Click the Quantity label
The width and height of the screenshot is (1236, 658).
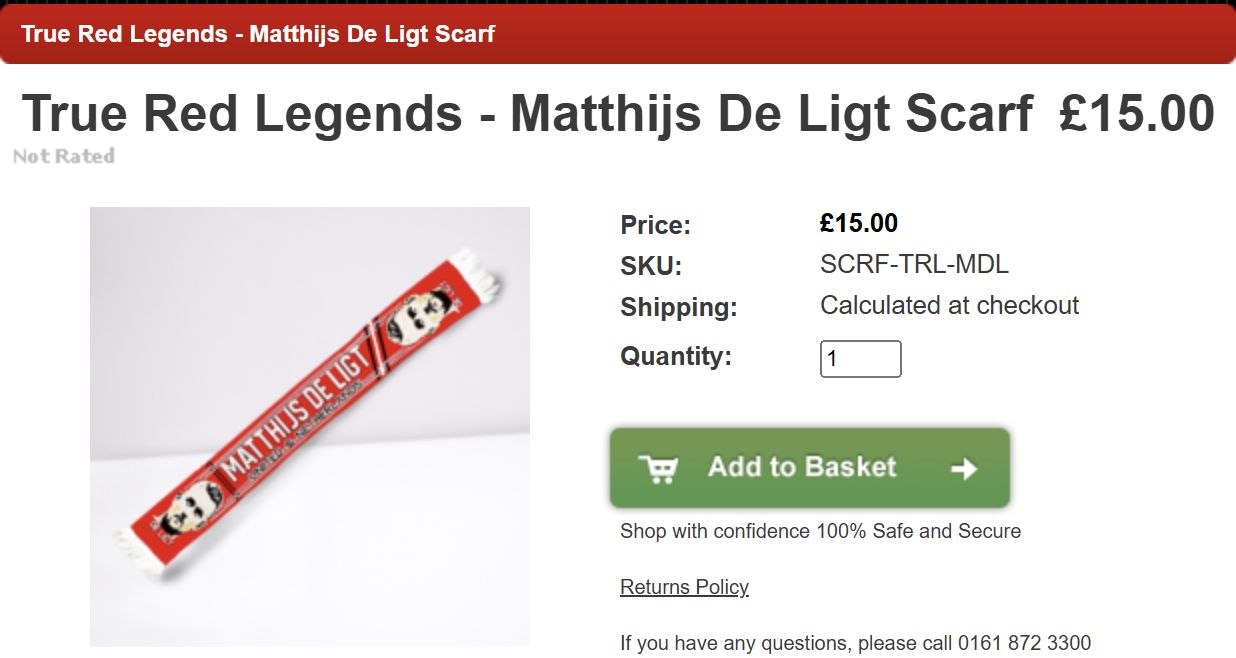coord(676,356)
